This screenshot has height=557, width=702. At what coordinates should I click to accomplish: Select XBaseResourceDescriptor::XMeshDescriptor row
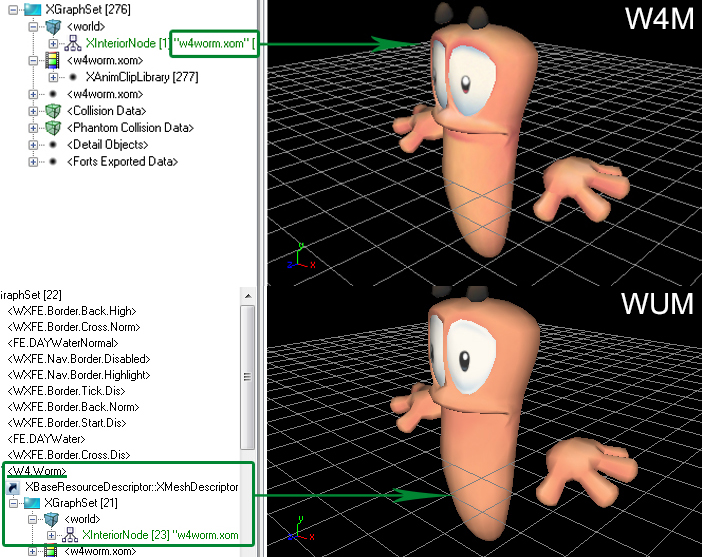(132, 487)
